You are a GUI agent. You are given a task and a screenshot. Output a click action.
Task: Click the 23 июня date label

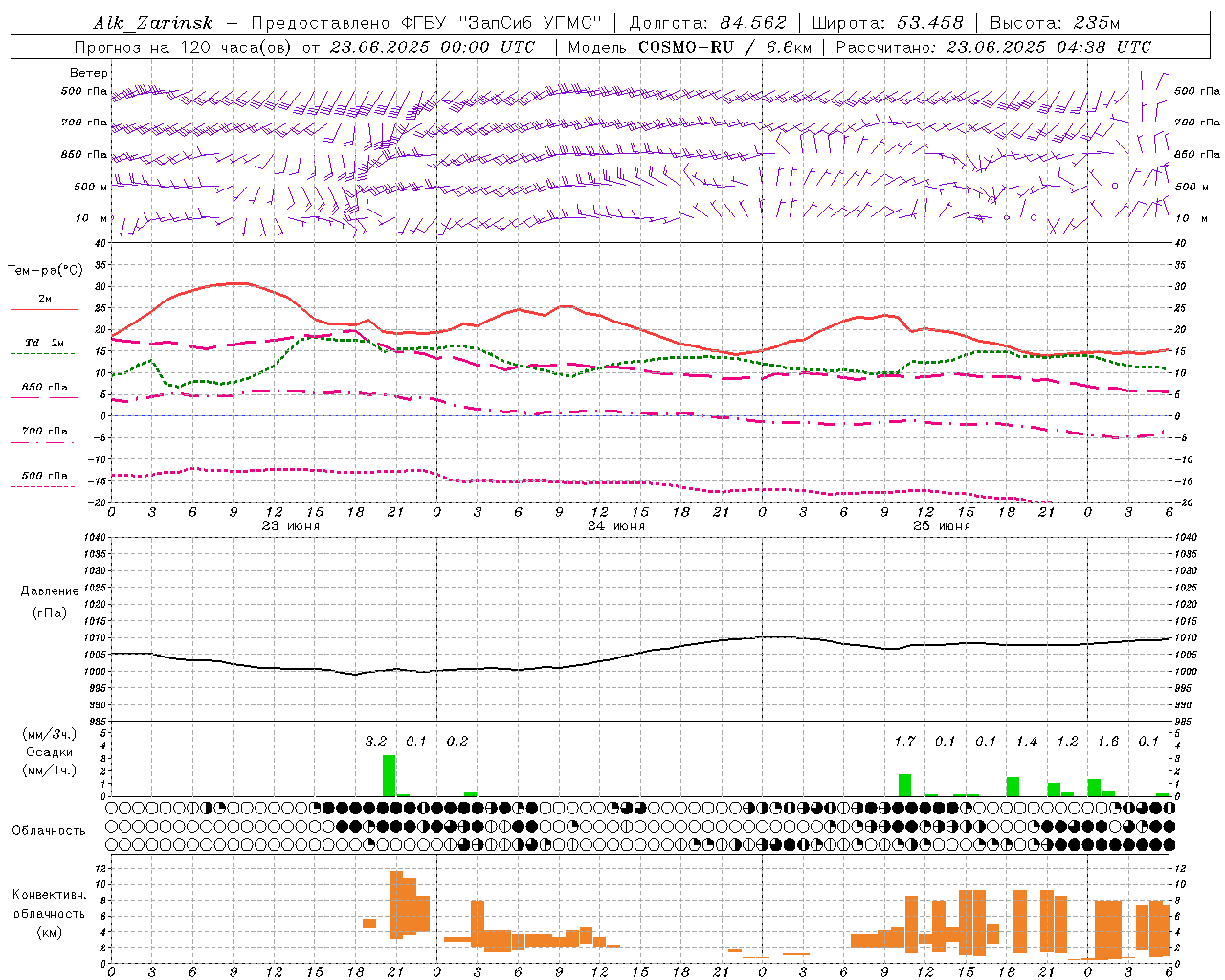tap(291, 526)
